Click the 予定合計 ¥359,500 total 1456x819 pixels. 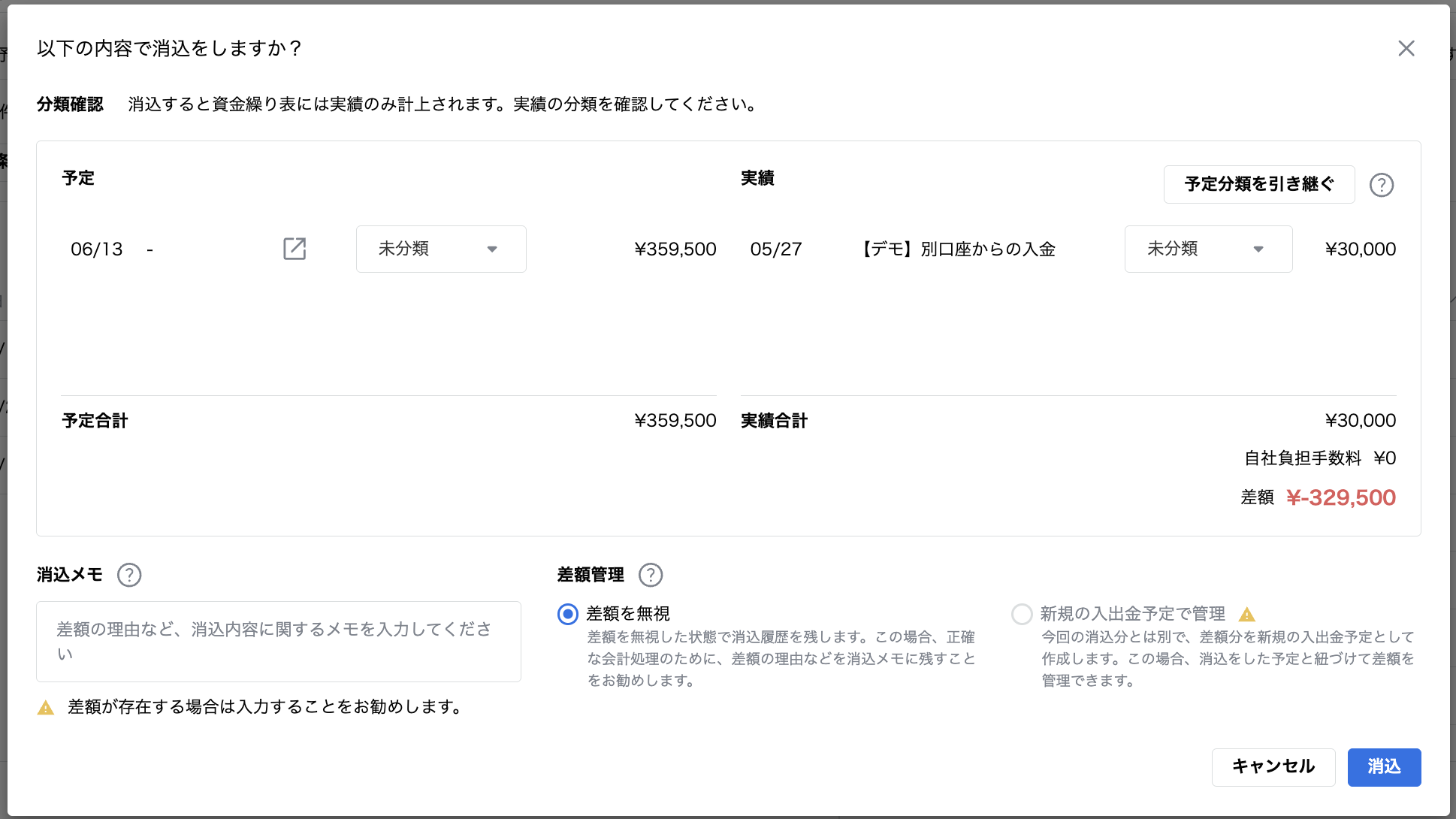tap(675, 421)
